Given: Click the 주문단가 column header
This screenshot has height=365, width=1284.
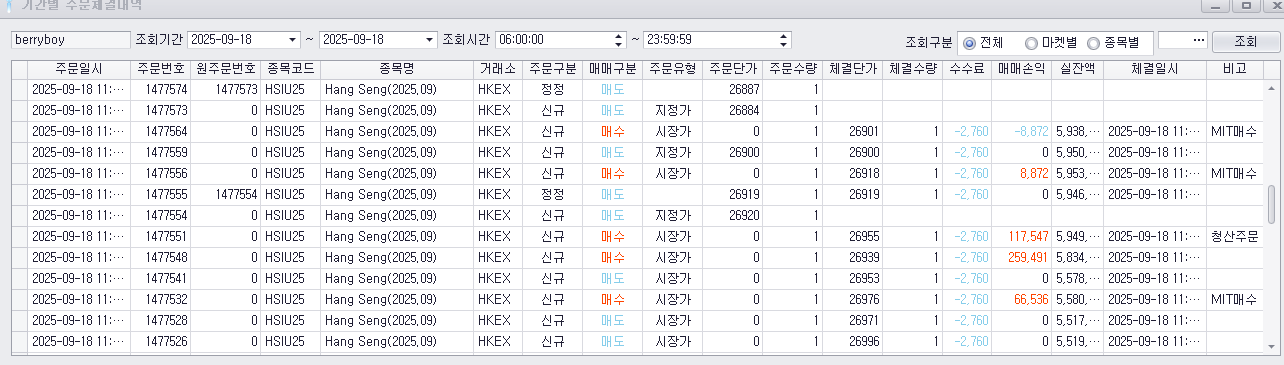Looking at the screenshot, I should 733,69.
